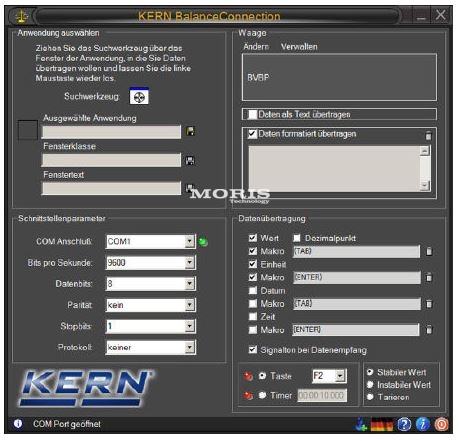Image resolution: width=459 pixels, height=441 pixels.
Task: Open the Parität dropdown
Action: (x=190, y=305)
